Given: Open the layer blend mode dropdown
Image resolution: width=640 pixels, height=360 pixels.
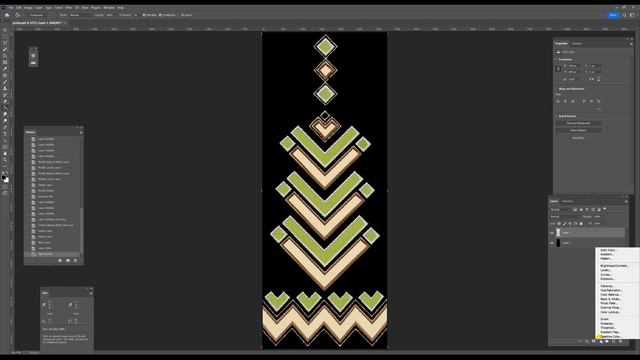Looking at the screenshot, I should [565, 217].
